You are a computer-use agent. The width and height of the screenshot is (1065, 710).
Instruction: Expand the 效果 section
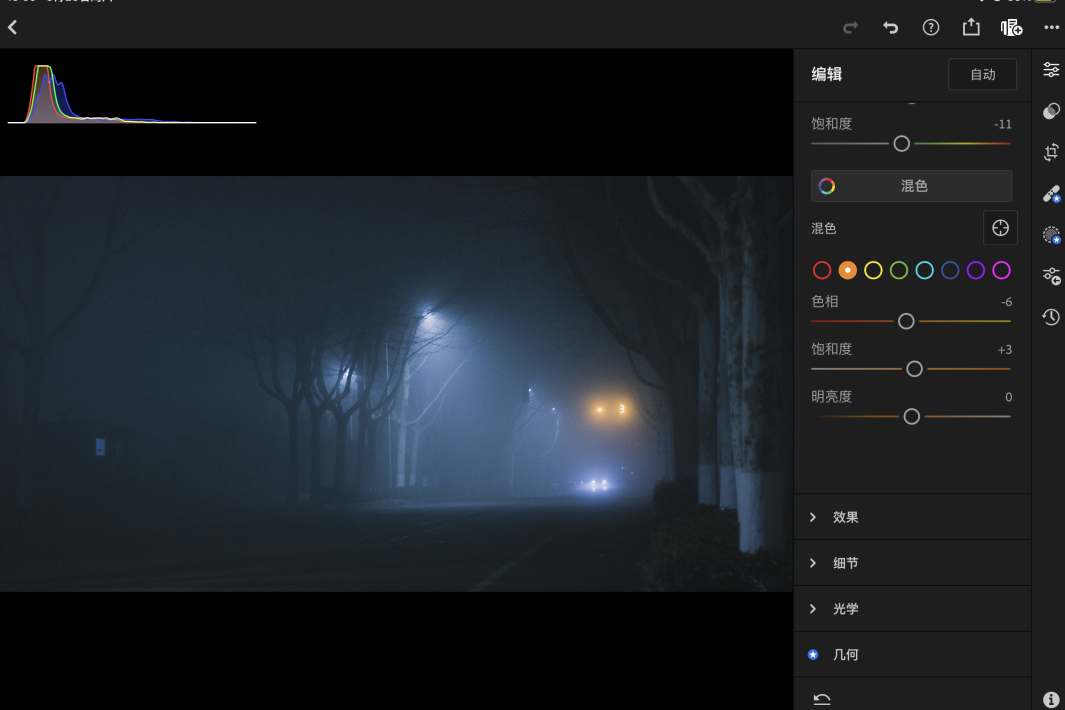[912, 517]
